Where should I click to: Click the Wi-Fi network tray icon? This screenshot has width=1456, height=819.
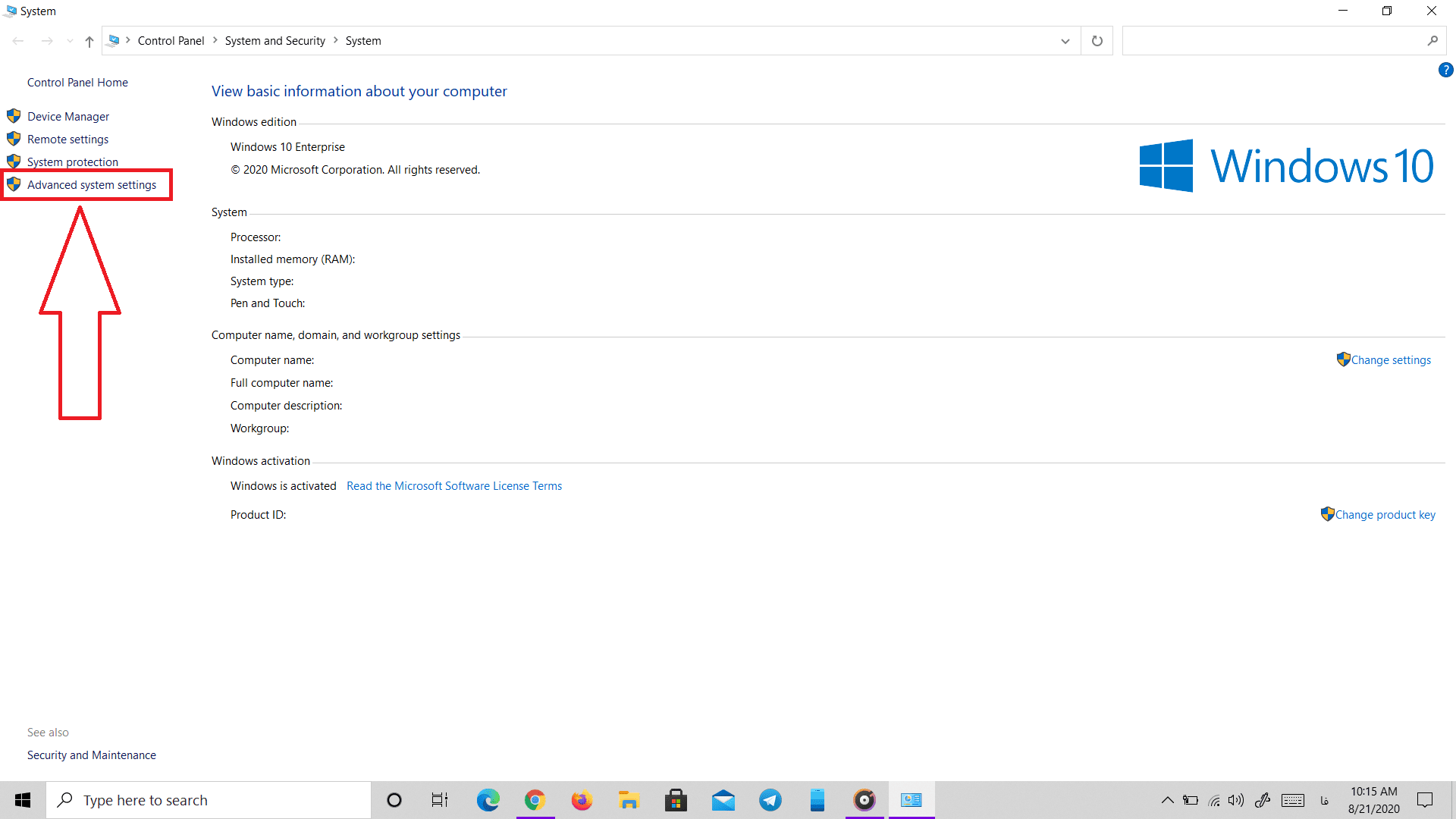tap(1214, 800)
